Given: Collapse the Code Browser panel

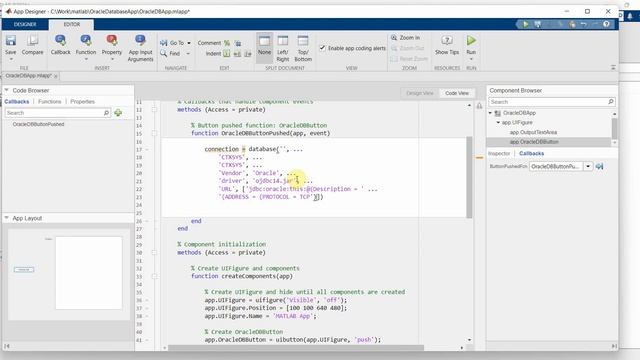Looking at the screenshot, I should click(x=7, y=90).
